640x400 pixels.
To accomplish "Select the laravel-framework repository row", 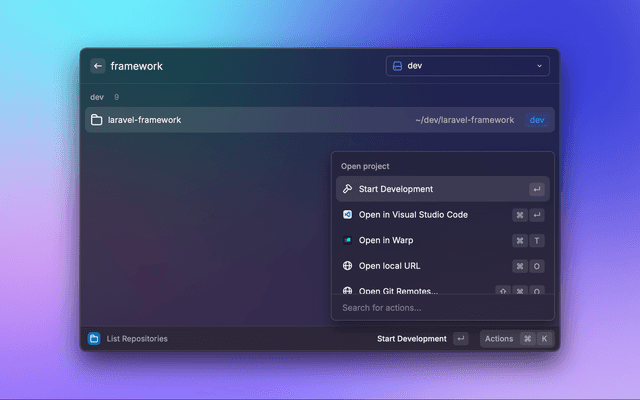I will coord(320,120).
